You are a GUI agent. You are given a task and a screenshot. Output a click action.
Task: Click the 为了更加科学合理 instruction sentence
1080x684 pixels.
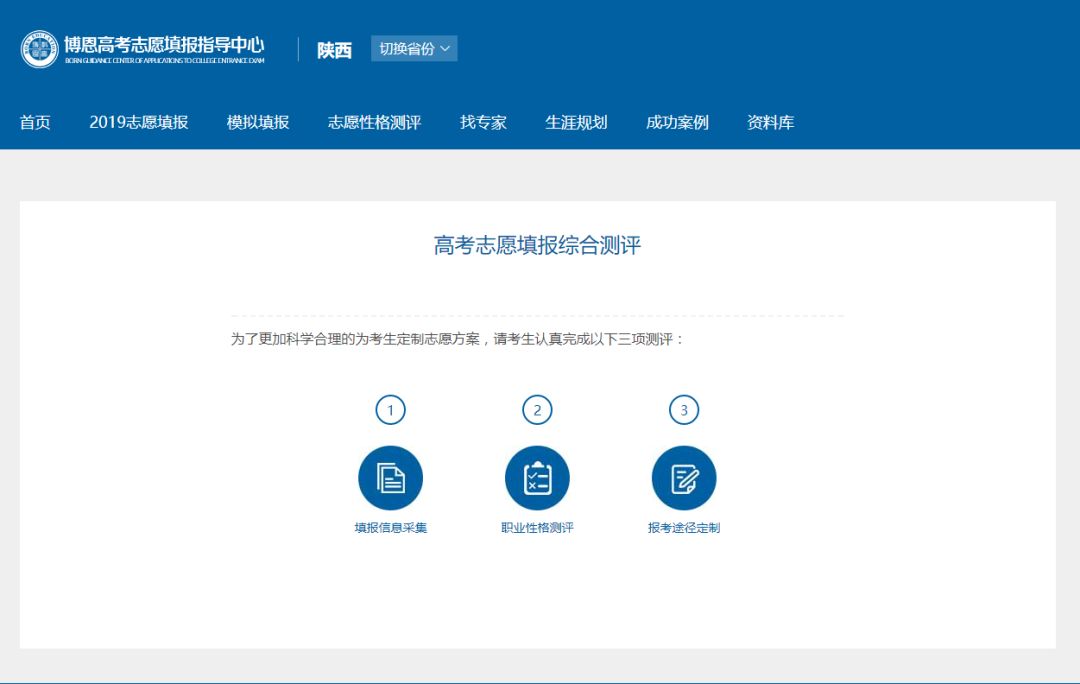(457, 339)
